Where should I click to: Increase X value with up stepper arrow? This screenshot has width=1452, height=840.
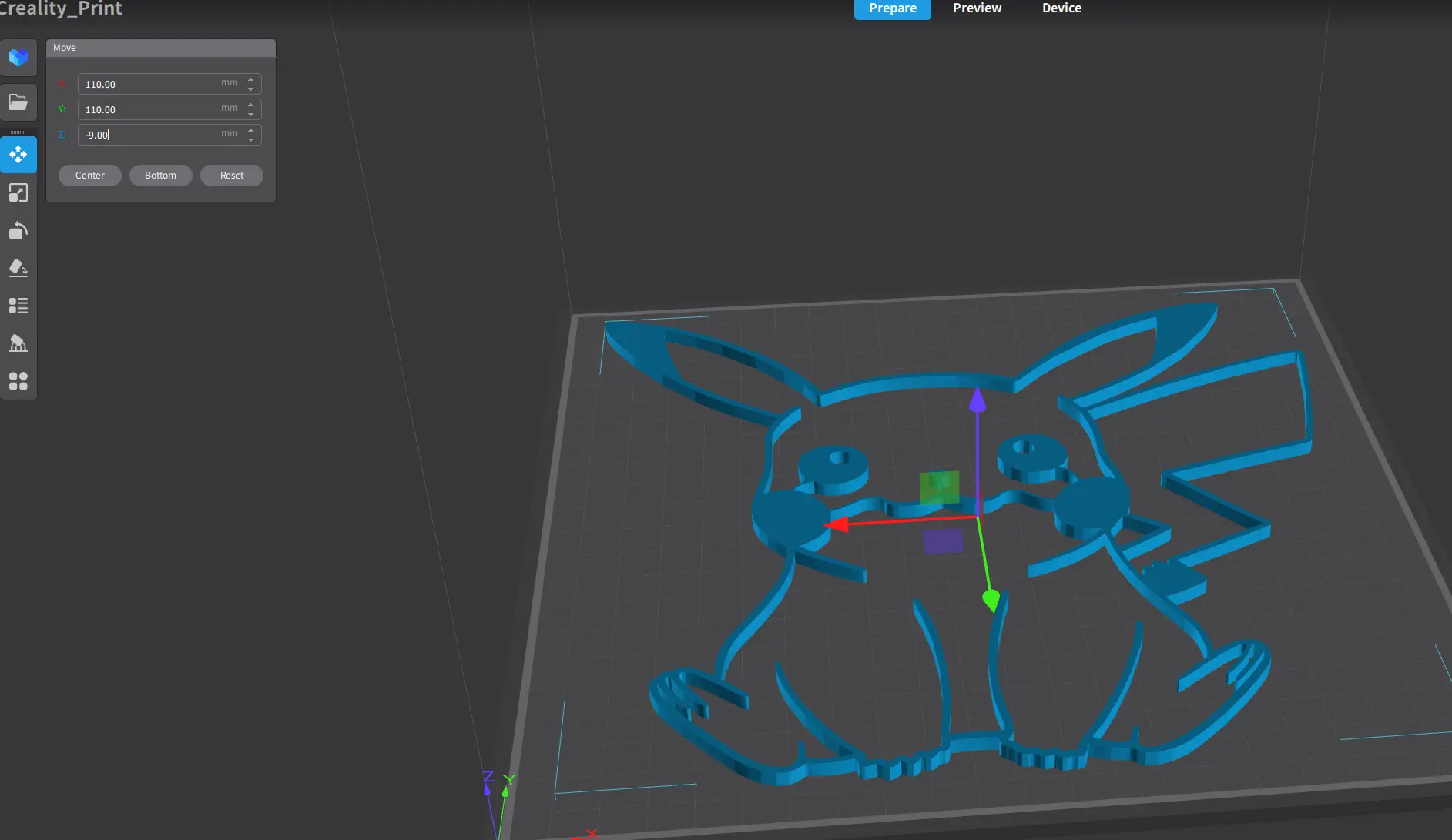[x=251, y=79]
